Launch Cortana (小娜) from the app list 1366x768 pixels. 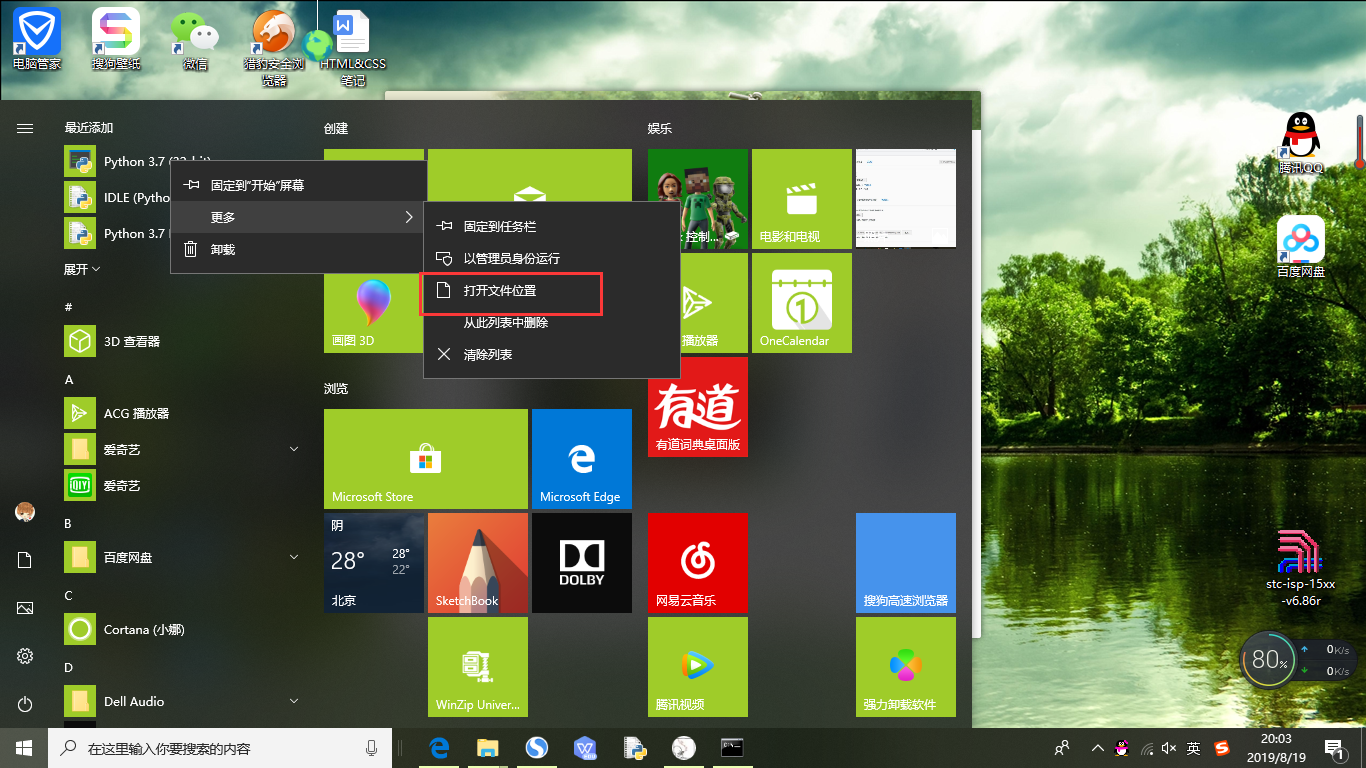point(186,630)
